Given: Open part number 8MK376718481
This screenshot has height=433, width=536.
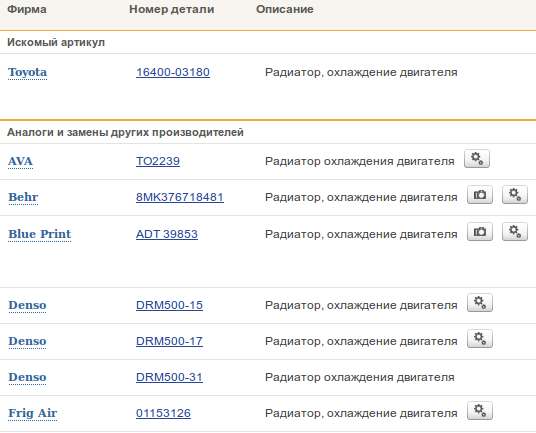Looking at the screenshot, I should coord(180,197).
